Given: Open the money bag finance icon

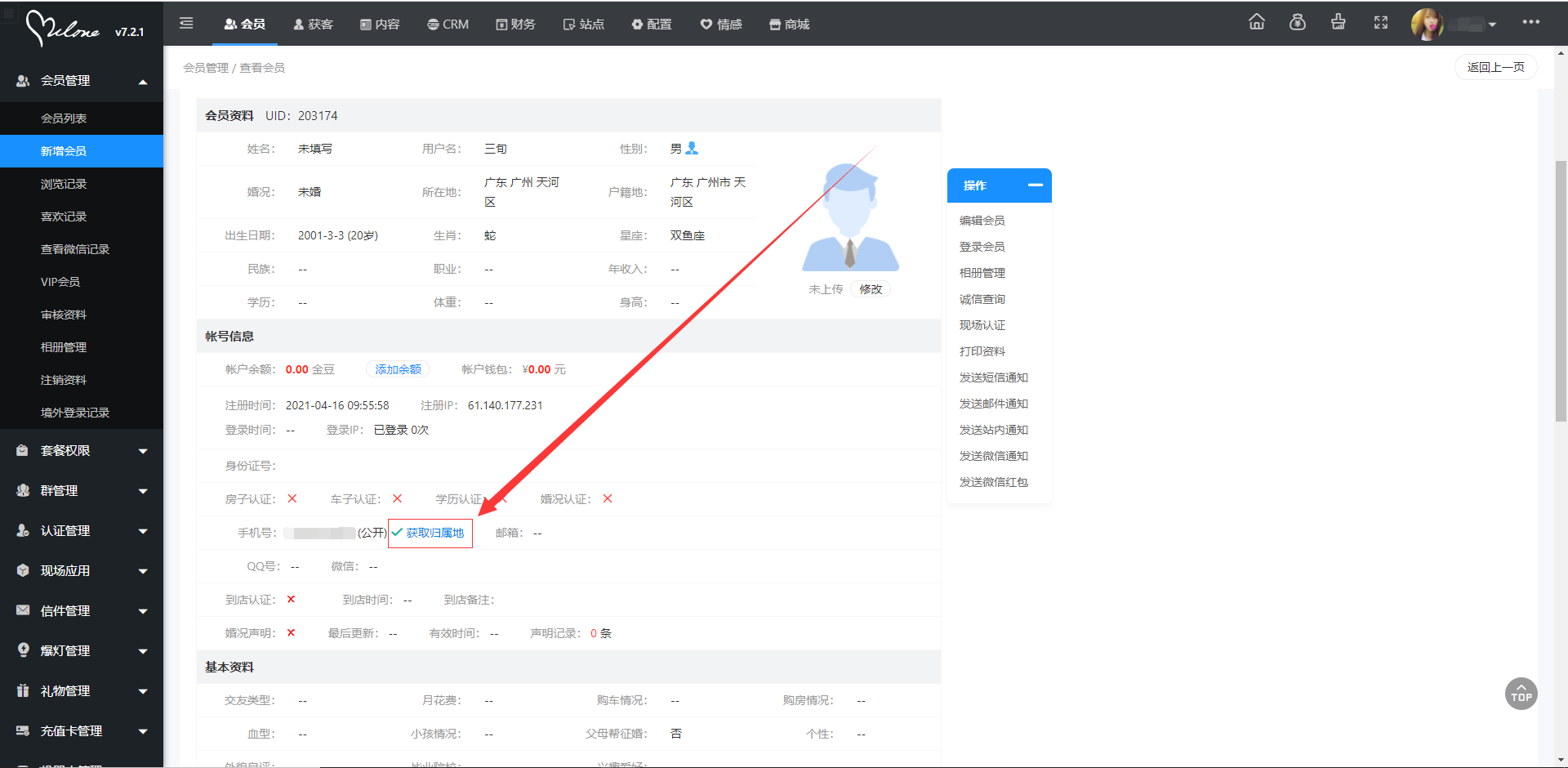Looking at the screenshot, I should tap(1297, 22).
